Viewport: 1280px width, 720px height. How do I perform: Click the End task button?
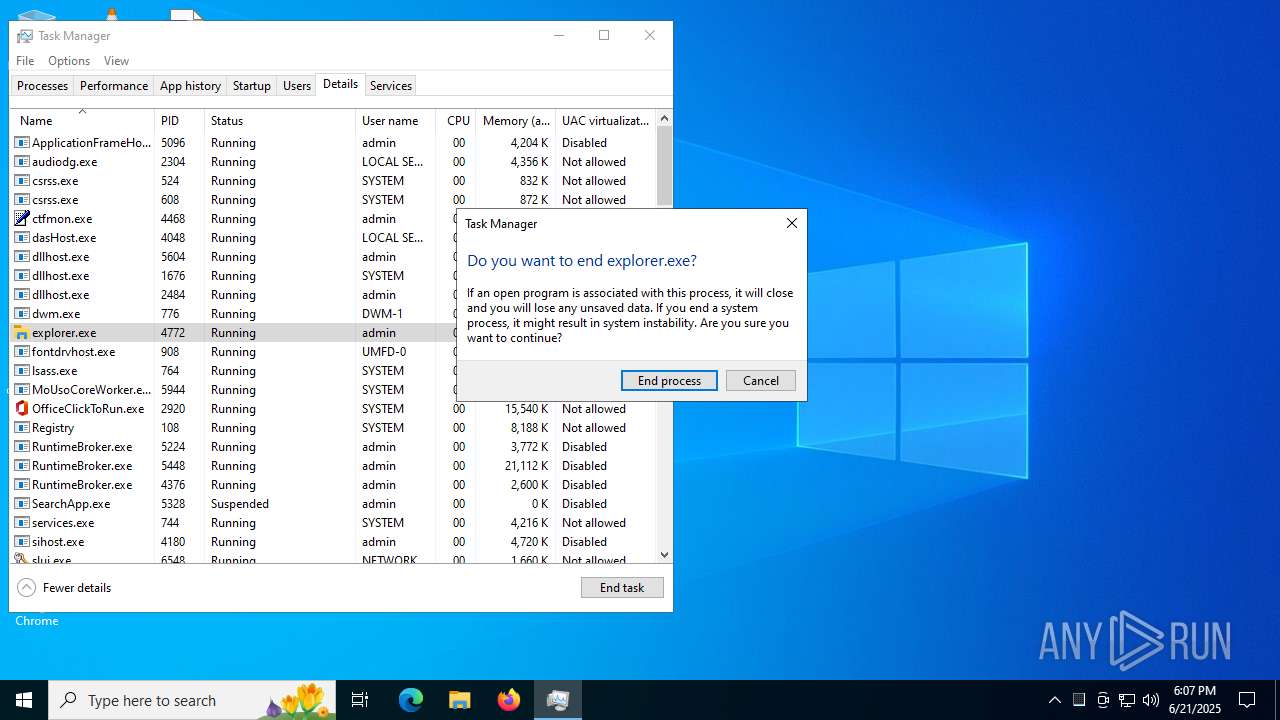[622, 588]
